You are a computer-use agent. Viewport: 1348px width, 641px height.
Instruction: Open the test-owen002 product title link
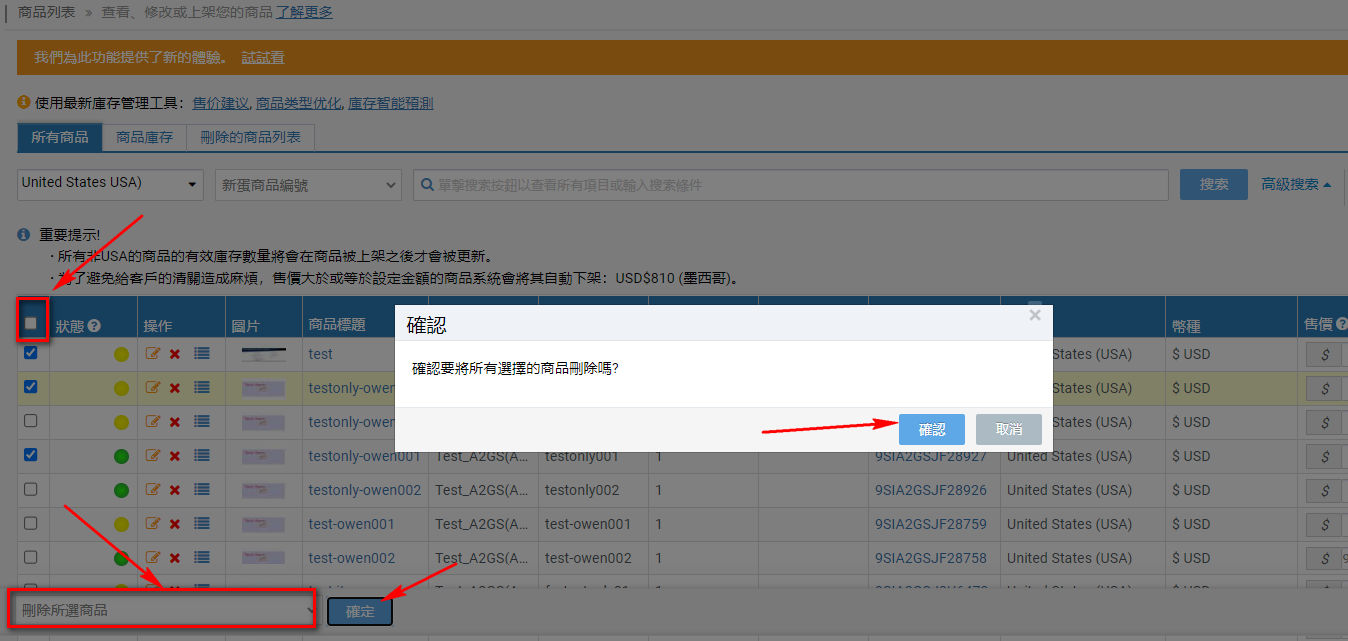[x=352, y=558]
